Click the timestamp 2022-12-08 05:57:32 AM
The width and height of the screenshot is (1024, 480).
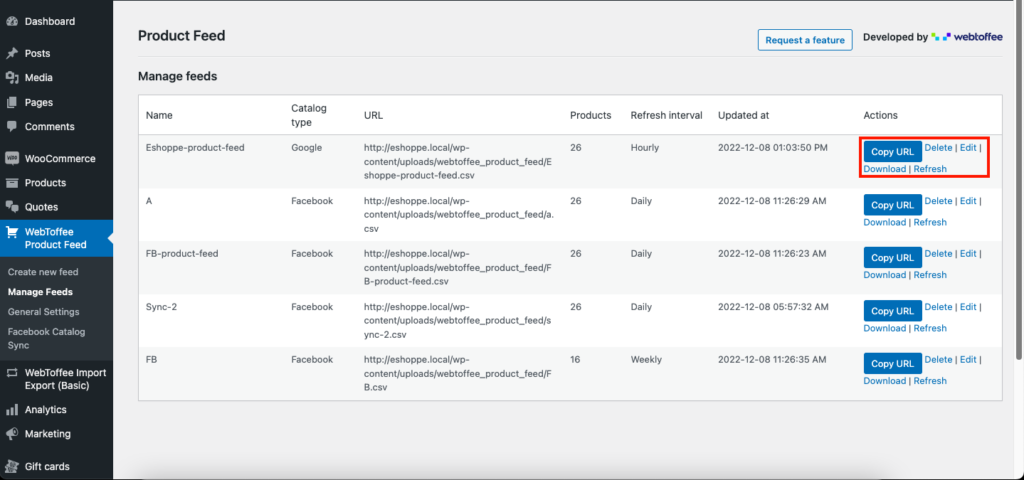point(773,307)
